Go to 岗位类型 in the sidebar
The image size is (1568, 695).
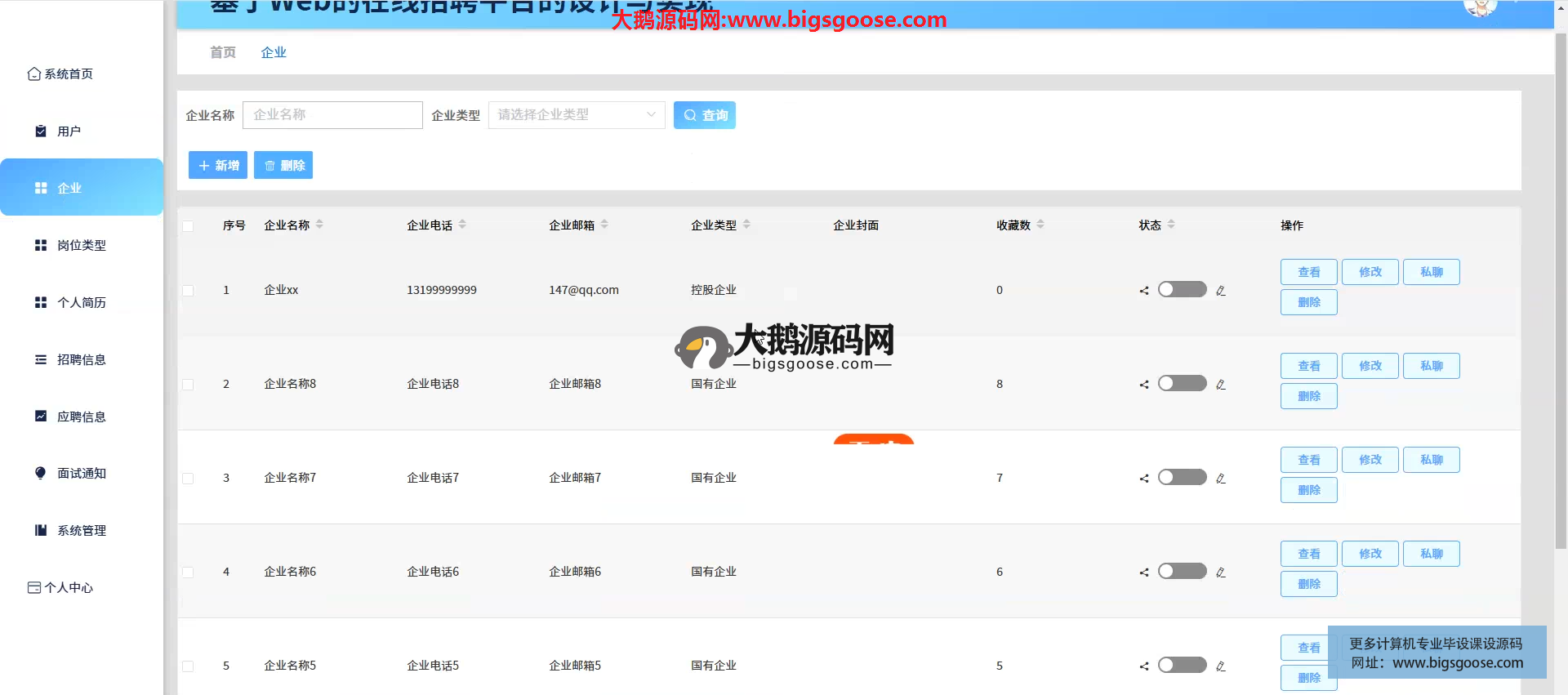[81, 245]
